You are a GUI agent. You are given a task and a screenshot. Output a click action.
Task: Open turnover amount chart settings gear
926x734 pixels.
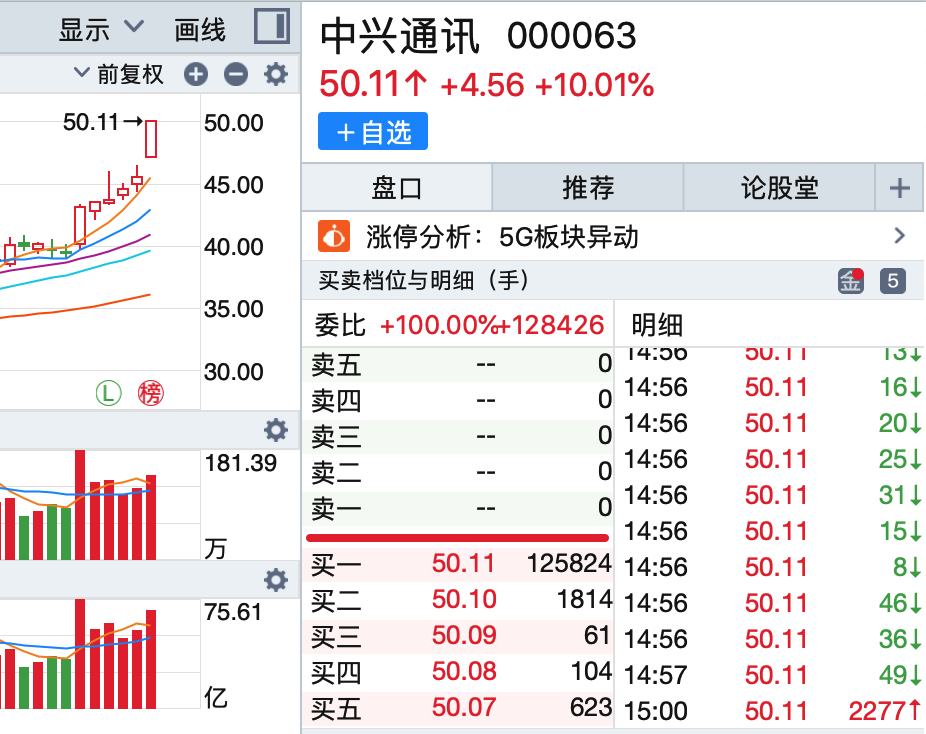pyautogui.click(x=275, y=580)
